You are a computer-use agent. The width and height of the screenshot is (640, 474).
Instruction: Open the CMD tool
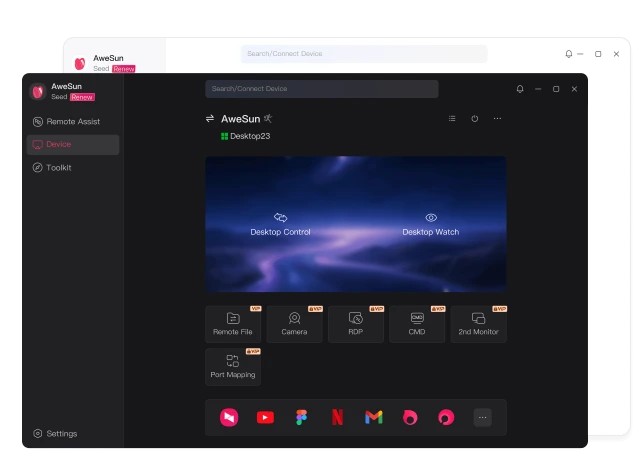click(x=417, y=324)
